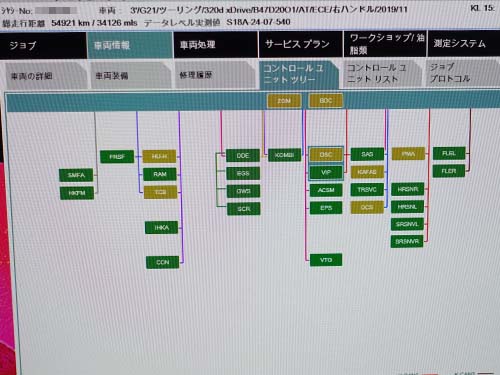The height and width of the screenshot is (375, 500).
Task: Select the HU-H control unit
Action: (159, 156)
